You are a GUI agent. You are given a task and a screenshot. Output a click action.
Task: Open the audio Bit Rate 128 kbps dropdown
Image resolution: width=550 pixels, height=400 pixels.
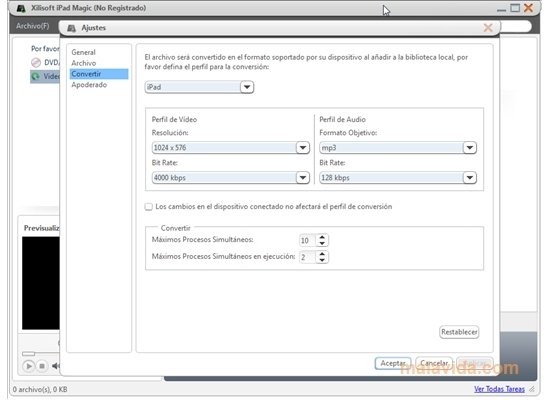click(469, 178)
